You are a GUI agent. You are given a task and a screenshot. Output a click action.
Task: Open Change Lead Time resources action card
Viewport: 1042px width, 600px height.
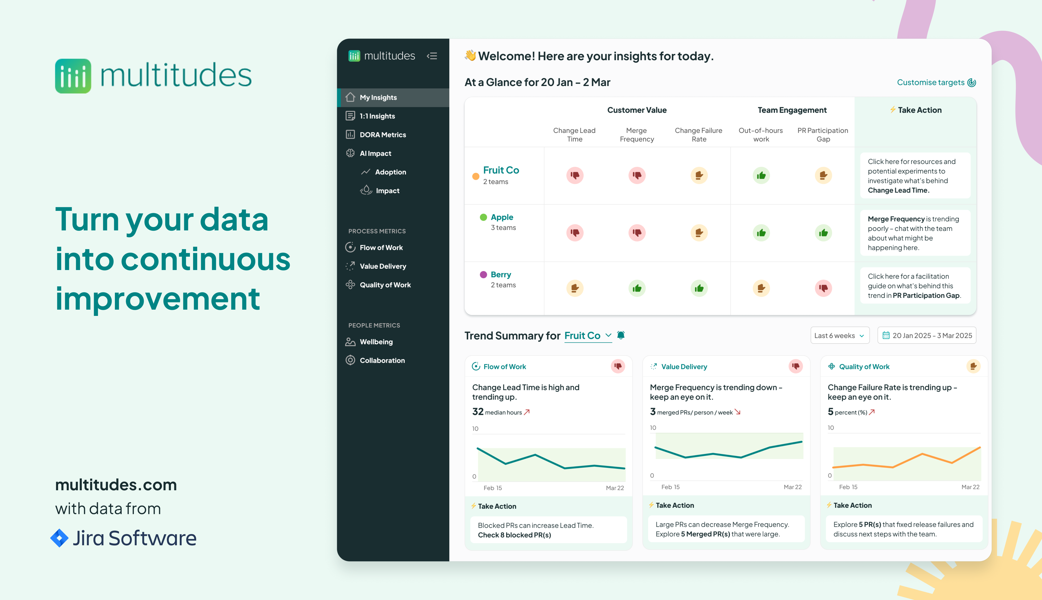[915, 175]
